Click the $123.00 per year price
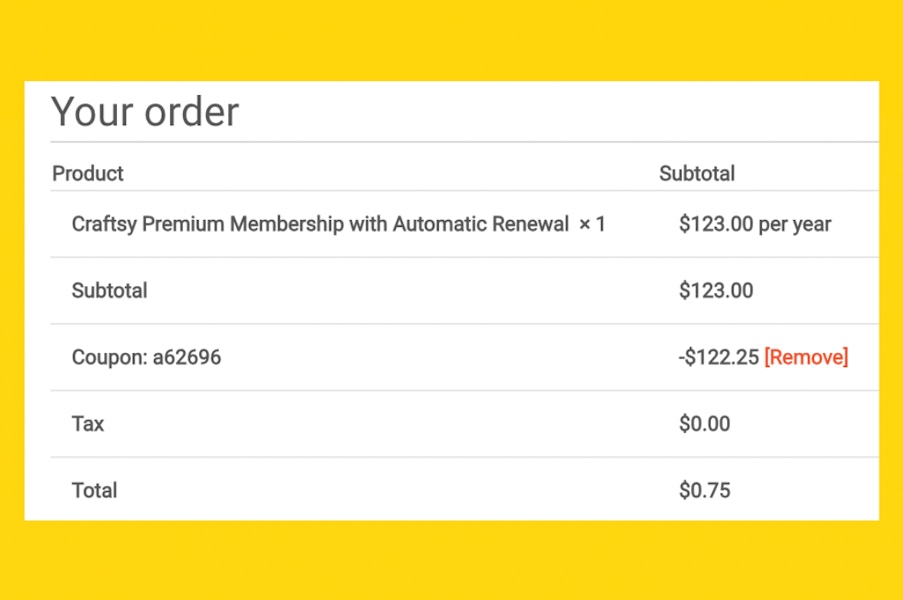The image size is (903, 600). point(755,224)
